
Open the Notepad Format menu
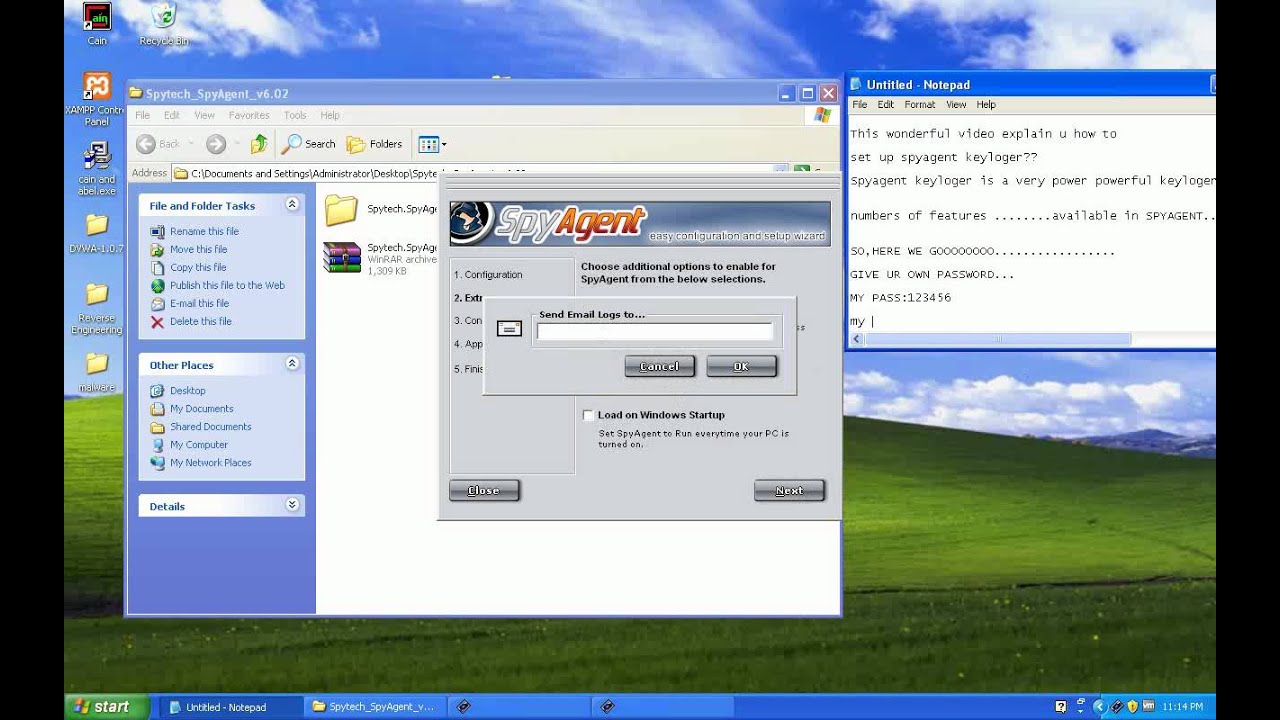(920, 104)
